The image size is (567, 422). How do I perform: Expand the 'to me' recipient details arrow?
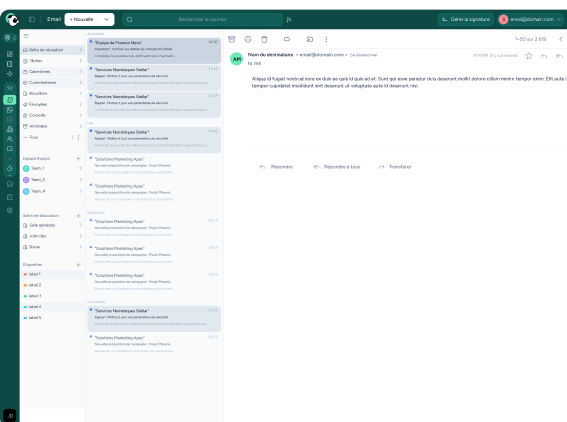pyautogui.click(x=264, y=63)
